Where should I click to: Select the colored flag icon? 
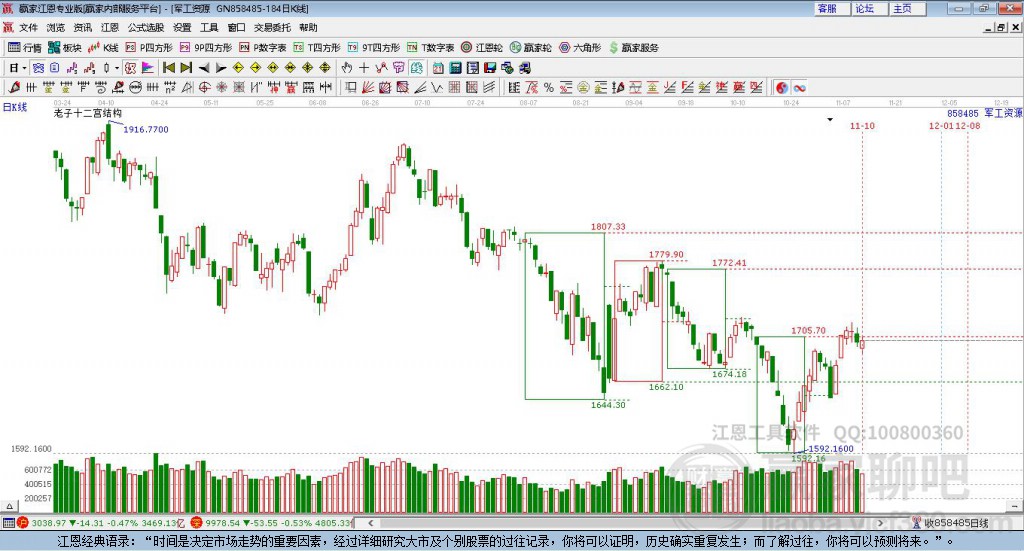pyautogui.click(x=148, y=68)
